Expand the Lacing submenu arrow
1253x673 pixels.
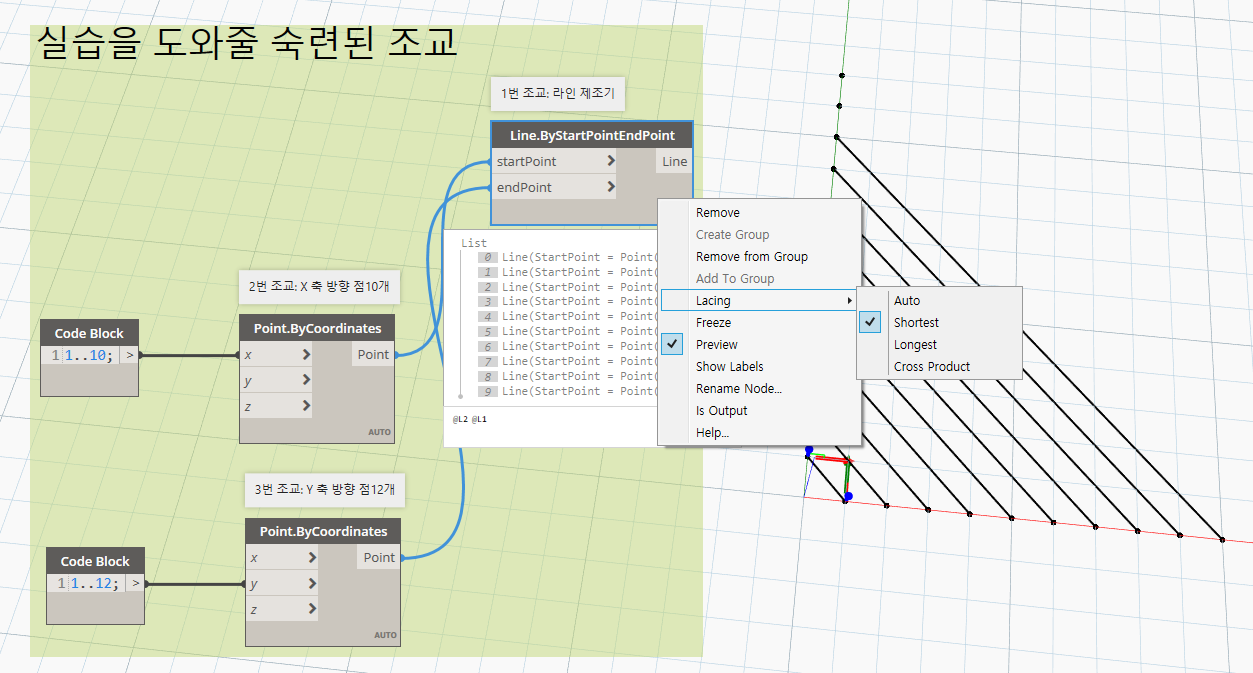coord(850,301)
